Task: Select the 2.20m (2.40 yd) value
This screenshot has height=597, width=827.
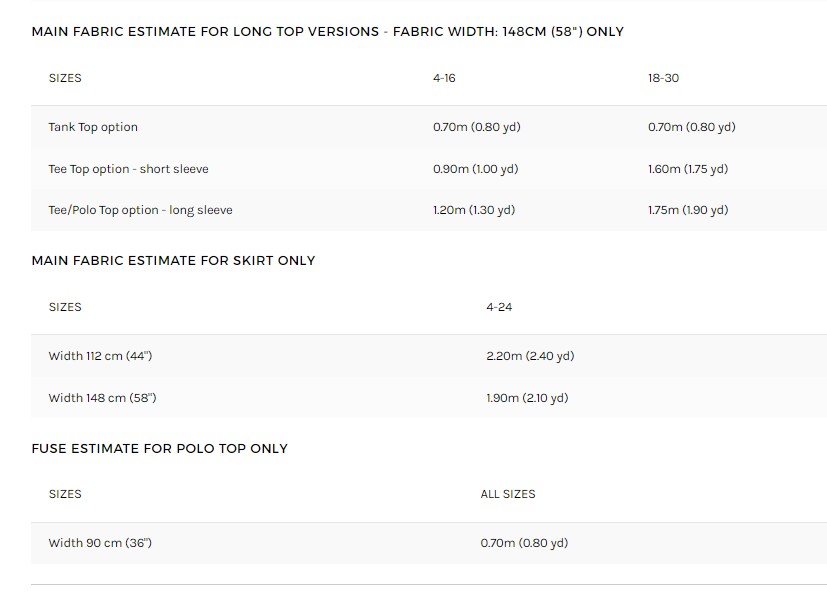Action: coord(530,356)
